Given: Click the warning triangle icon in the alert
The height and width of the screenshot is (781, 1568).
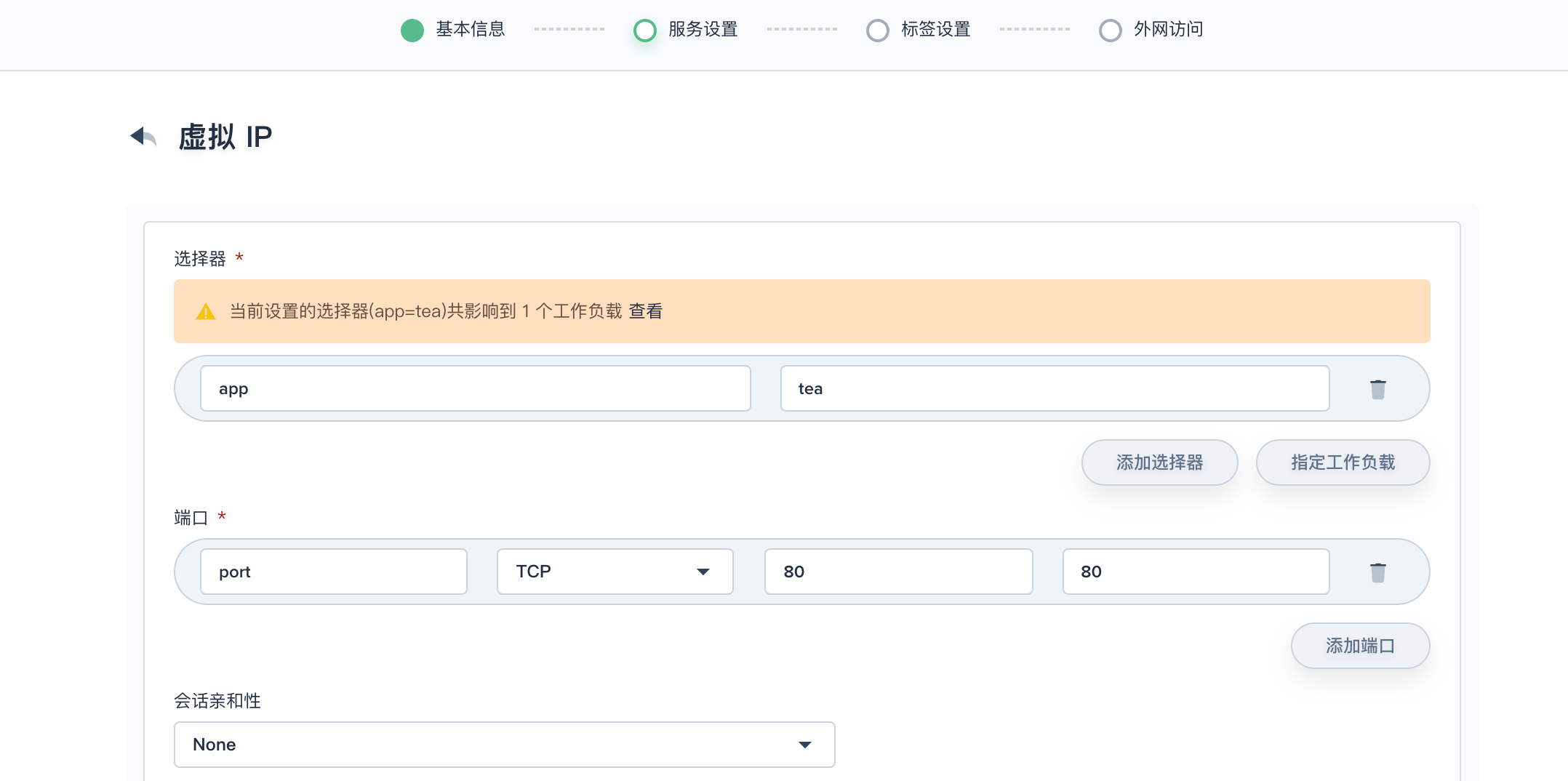Looking at the screenshot, I should [x=206, y=312].
